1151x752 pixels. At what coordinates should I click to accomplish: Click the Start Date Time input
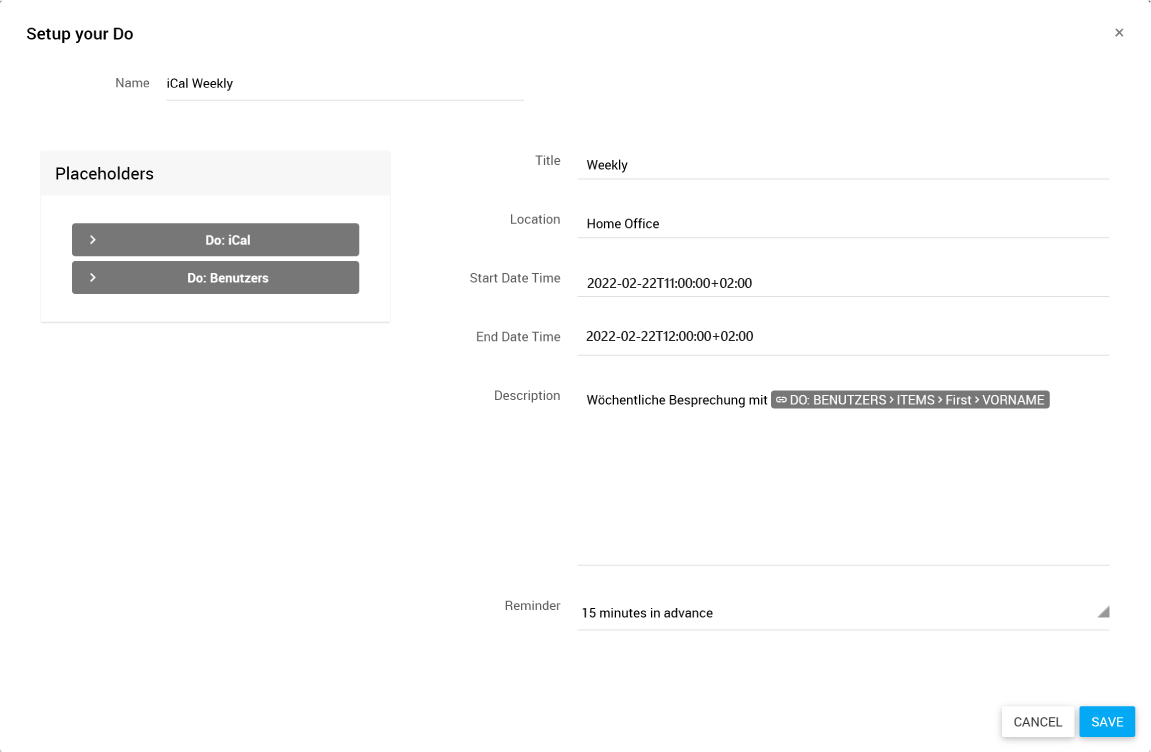point(842,283)
